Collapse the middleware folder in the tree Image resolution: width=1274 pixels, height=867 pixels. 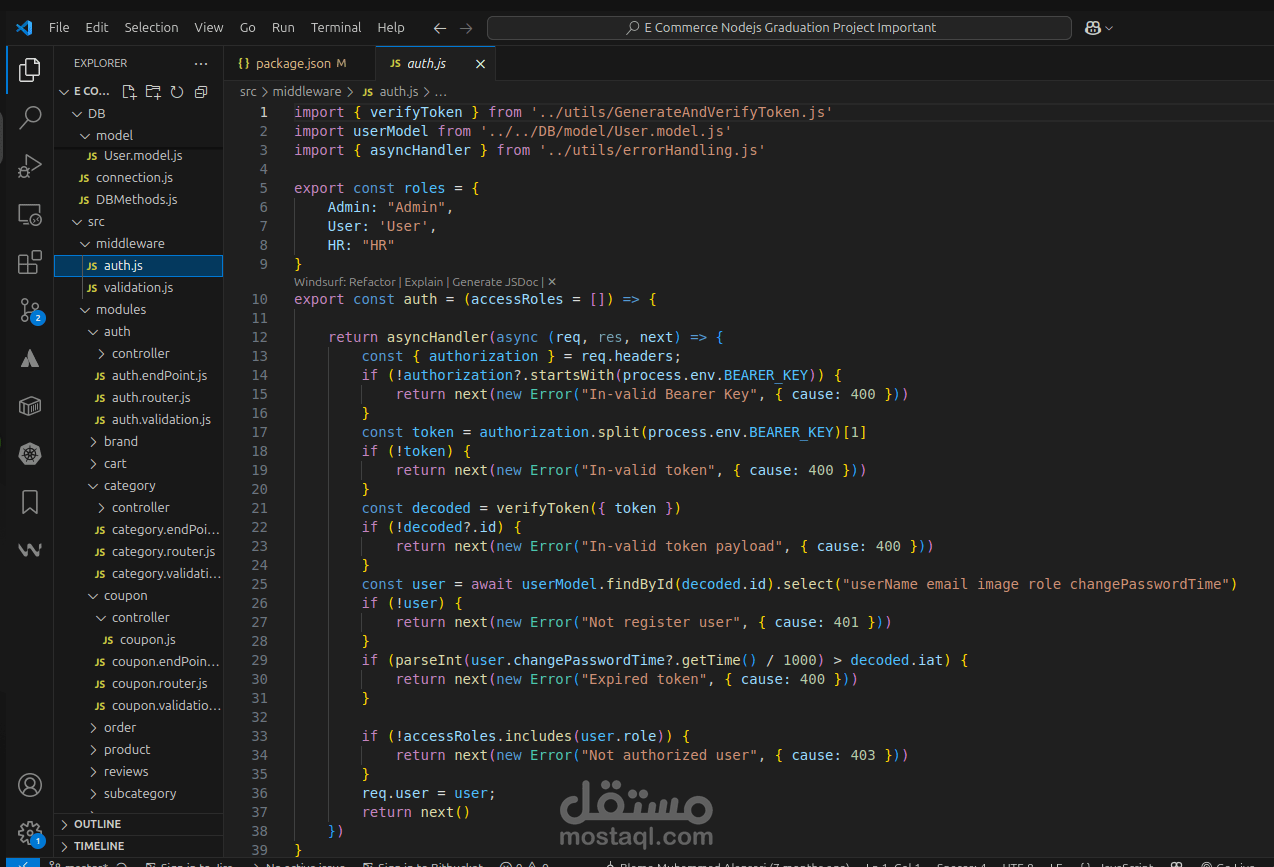(138, 243)
